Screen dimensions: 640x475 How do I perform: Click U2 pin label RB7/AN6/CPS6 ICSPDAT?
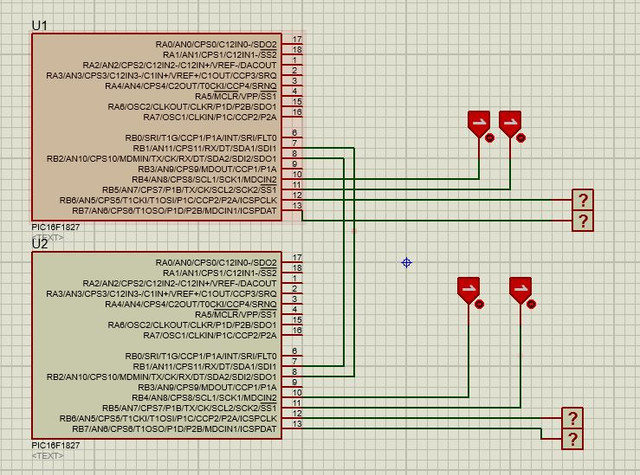(x=174, y=429)
